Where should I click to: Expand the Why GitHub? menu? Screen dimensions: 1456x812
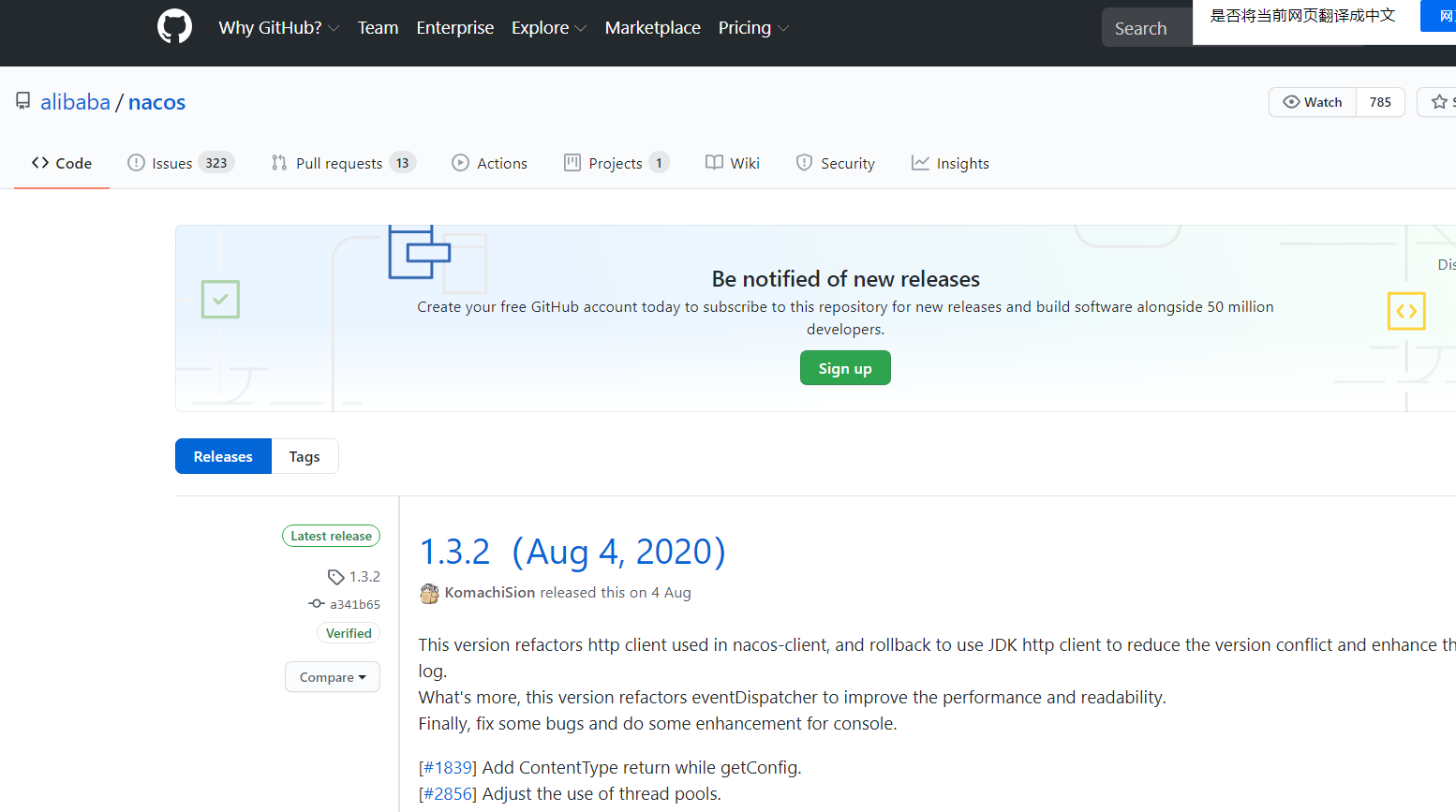[278, 28]
